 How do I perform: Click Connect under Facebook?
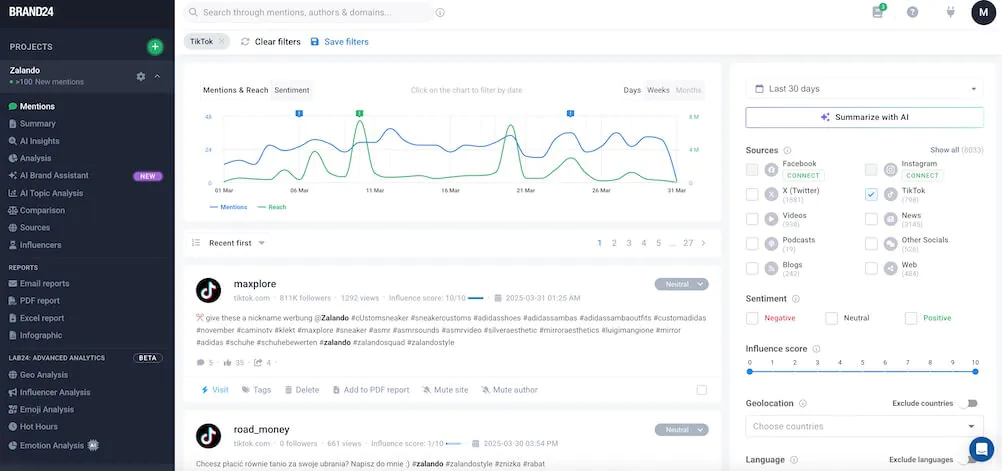pos(803,175)
